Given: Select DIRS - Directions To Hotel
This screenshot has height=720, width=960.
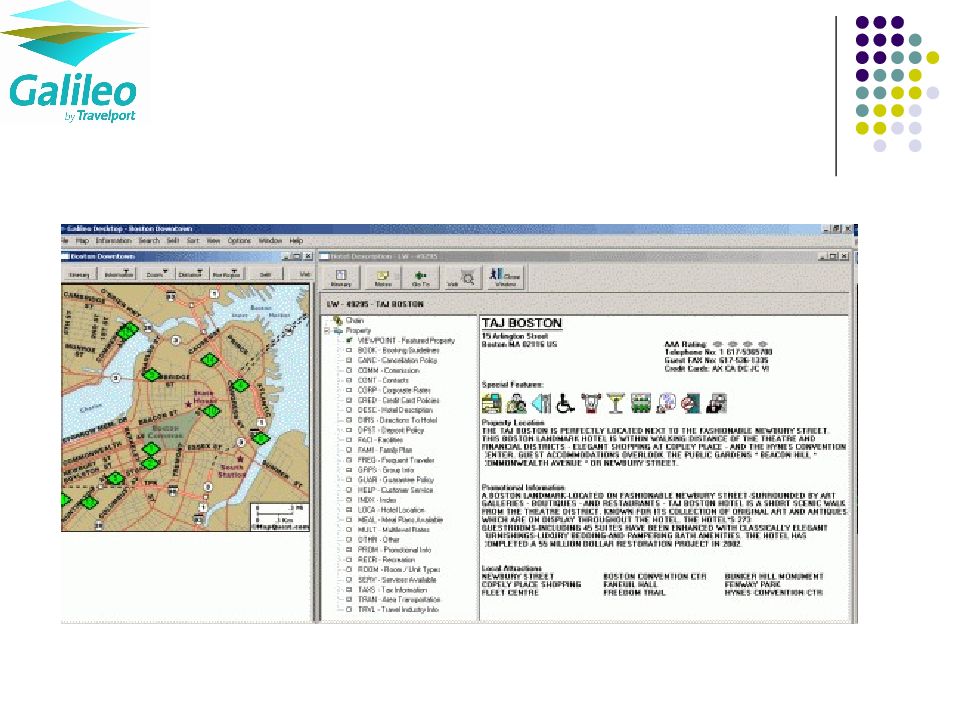Looking at the screenshot, I should [397, 420].
